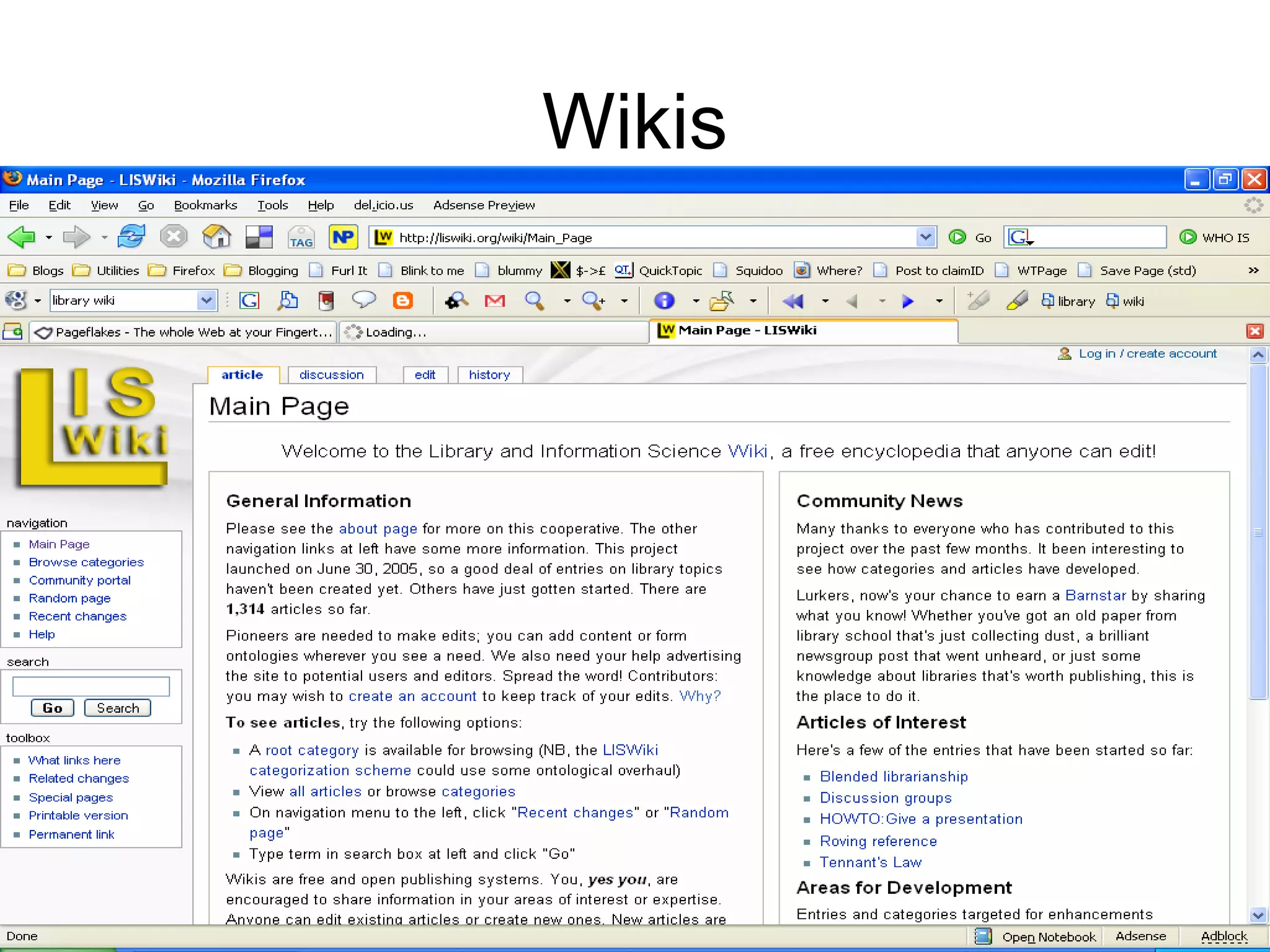
Task: Click the grey Forward arrow
Action: 76,237
